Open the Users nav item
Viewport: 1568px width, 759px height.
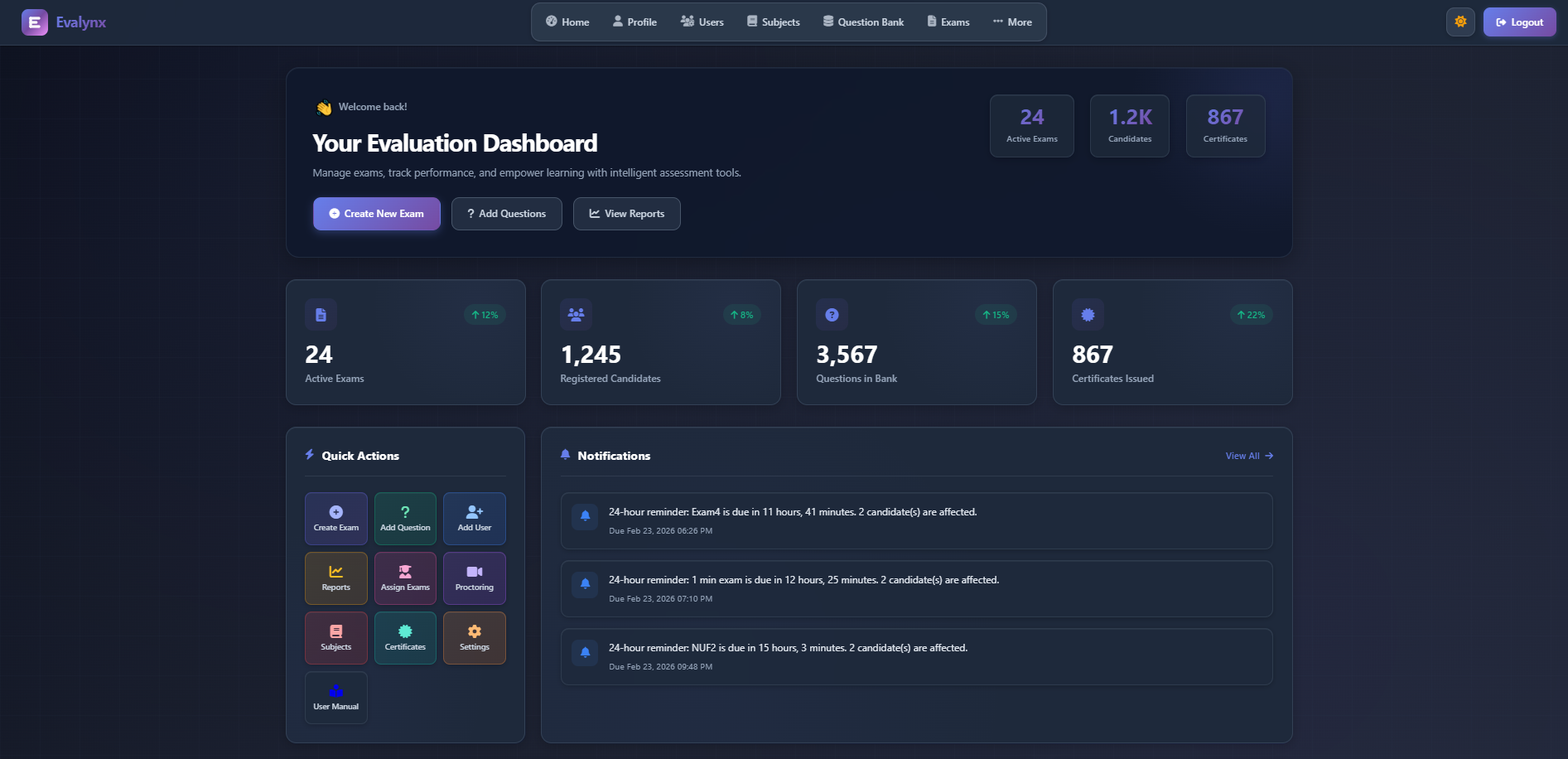coord(702,22)
